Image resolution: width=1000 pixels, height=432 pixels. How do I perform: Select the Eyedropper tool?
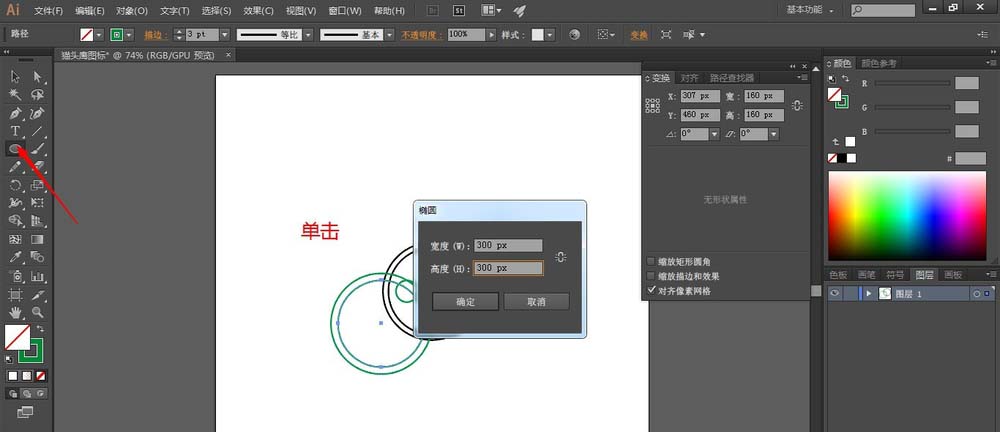(x=15, y=258)
